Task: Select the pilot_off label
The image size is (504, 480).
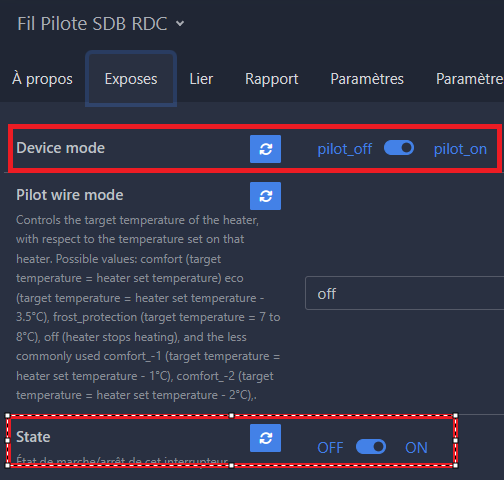Action: pyautogui.click(x=345, y=149)
